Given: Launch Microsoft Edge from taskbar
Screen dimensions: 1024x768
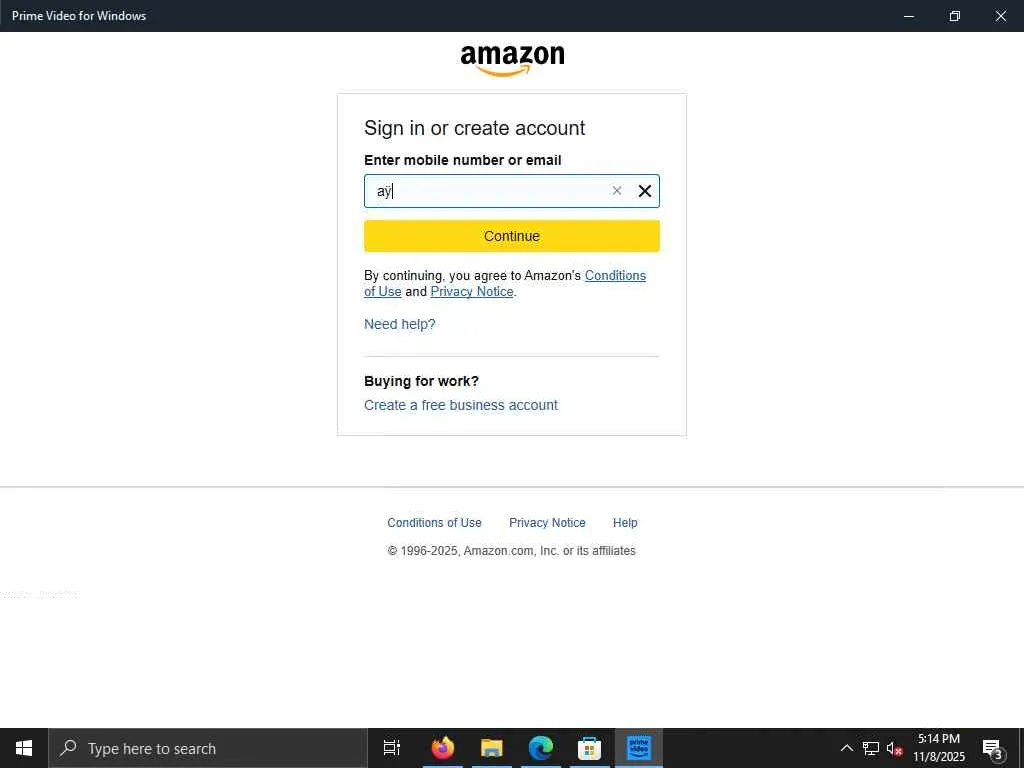Looking at the screenshot, I should (x=541, y=748).
